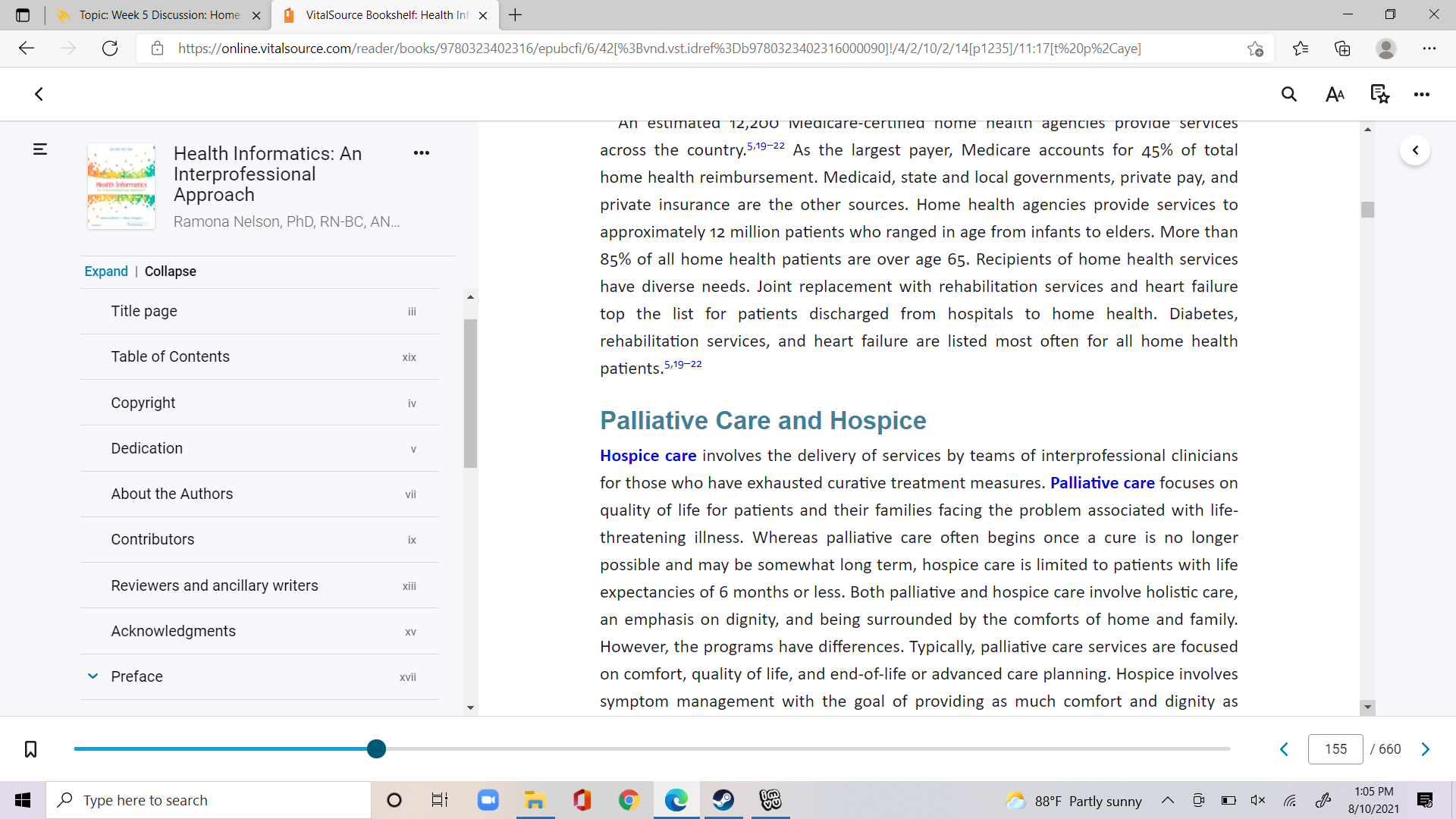Open the text size settings icon
This screenshot has height=819, width=1456.
[x=1335, y=94]
